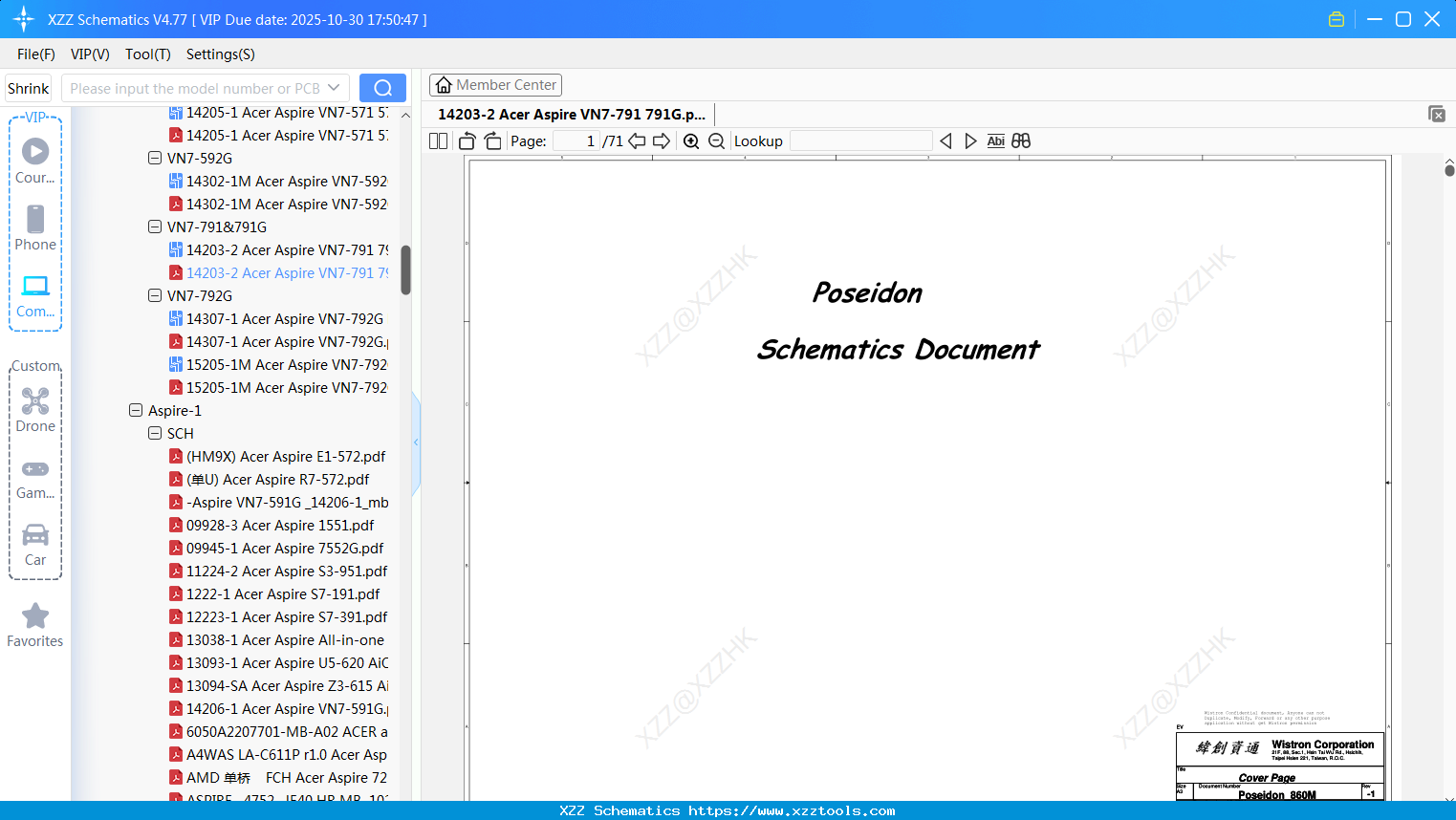Image resolution: width=1456 pixels, height=820 pixels.
Task: Open the 14302-1M VN7-592 file with red PDF icon
Action: (x=278, y=204)
